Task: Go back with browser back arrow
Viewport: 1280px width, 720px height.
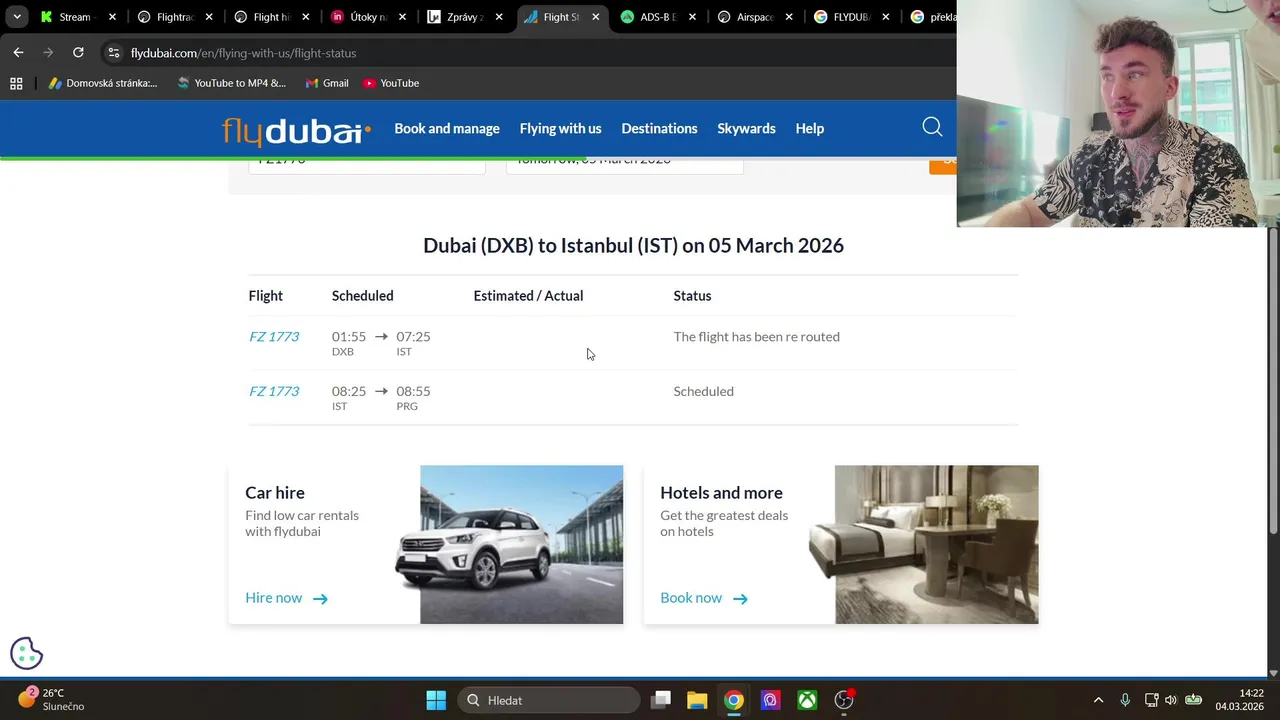Action: [18, 52]
